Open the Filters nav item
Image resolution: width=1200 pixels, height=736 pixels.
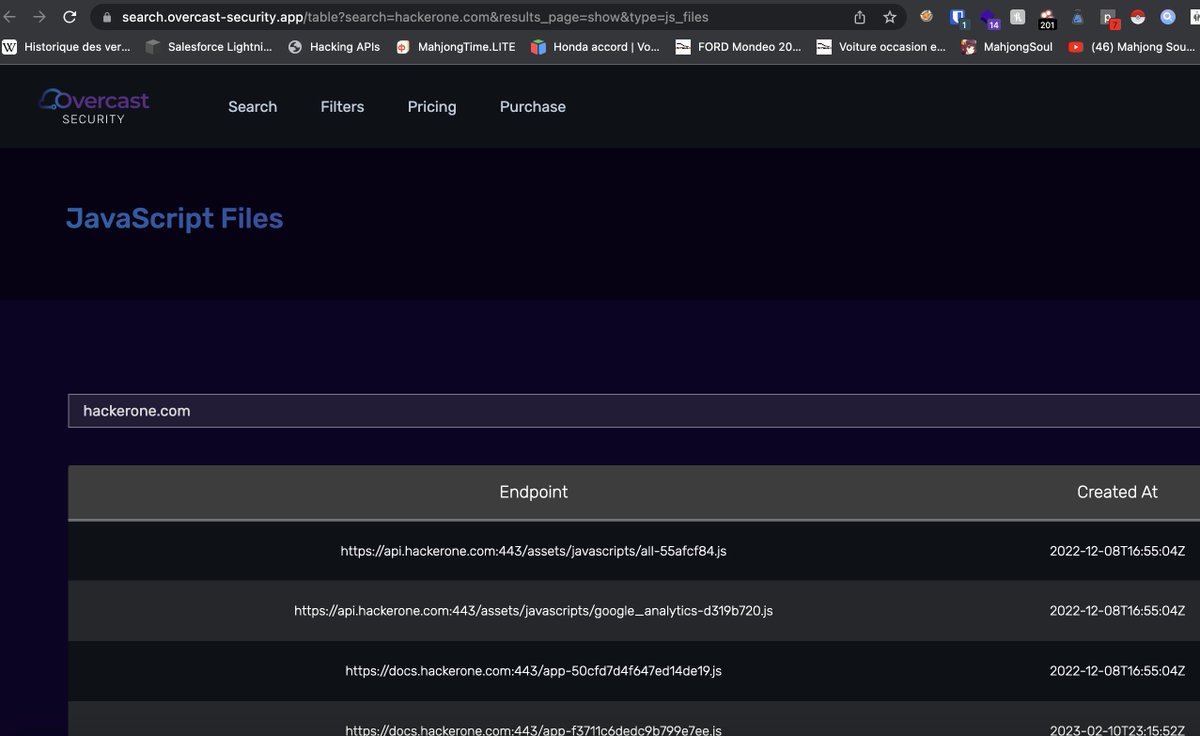342,107
